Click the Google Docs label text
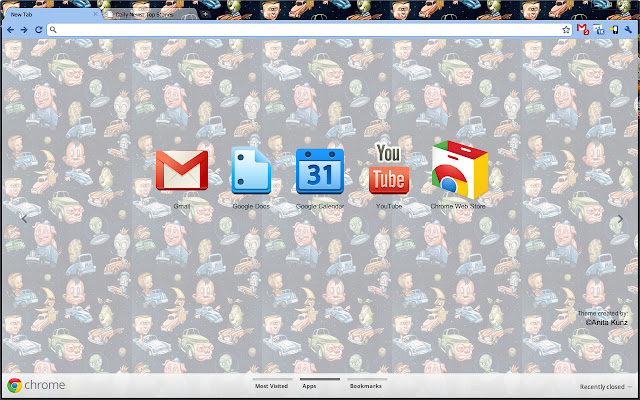This screenshot has width=640, height=400. pos(251,207)
